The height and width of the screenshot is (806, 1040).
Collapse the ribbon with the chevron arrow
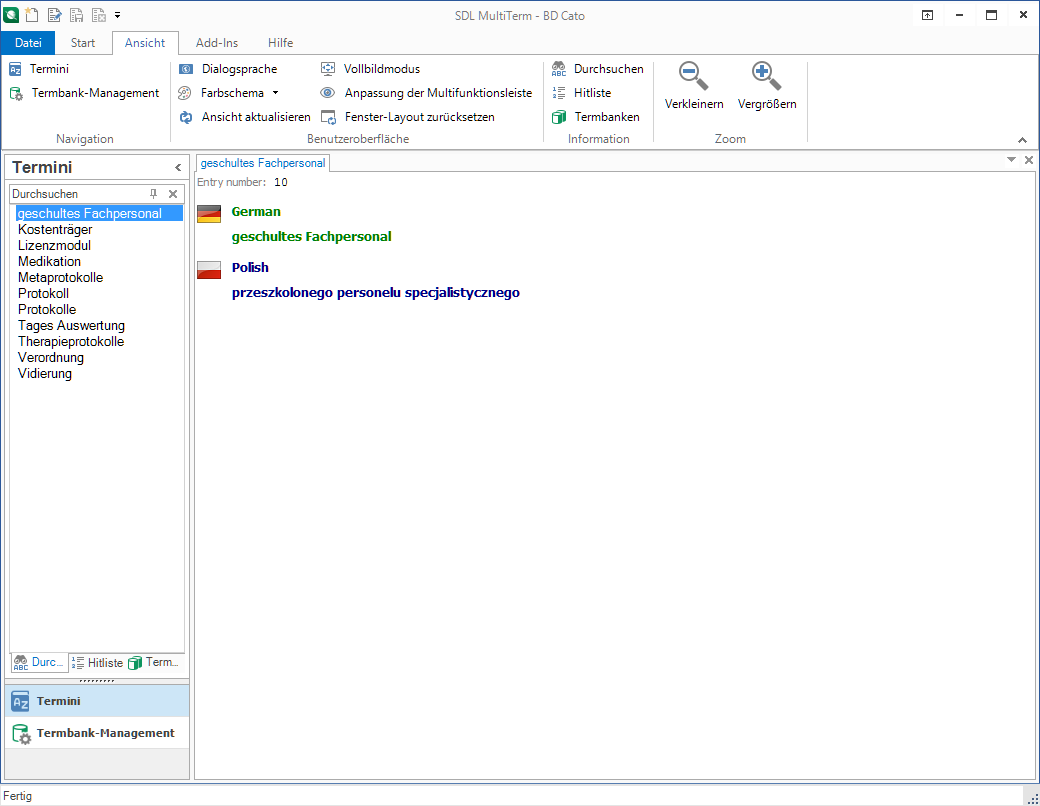(x=1022, y=140)
